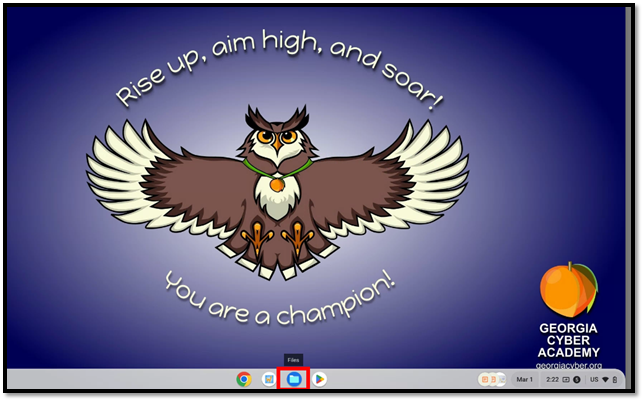Open the notification count badge
The width and height of the screenshot is (644, 402).
[577, 380]
